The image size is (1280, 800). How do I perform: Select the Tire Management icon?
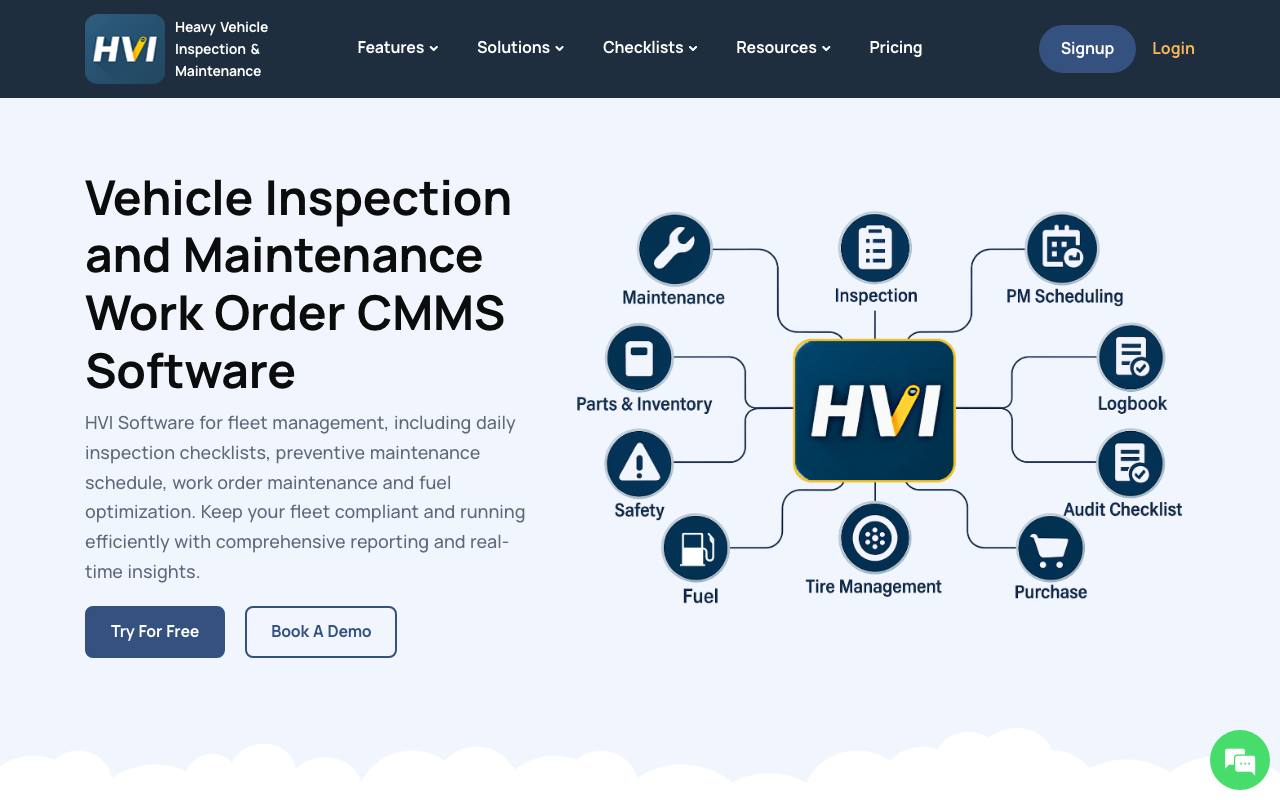[x=875, y=538]
